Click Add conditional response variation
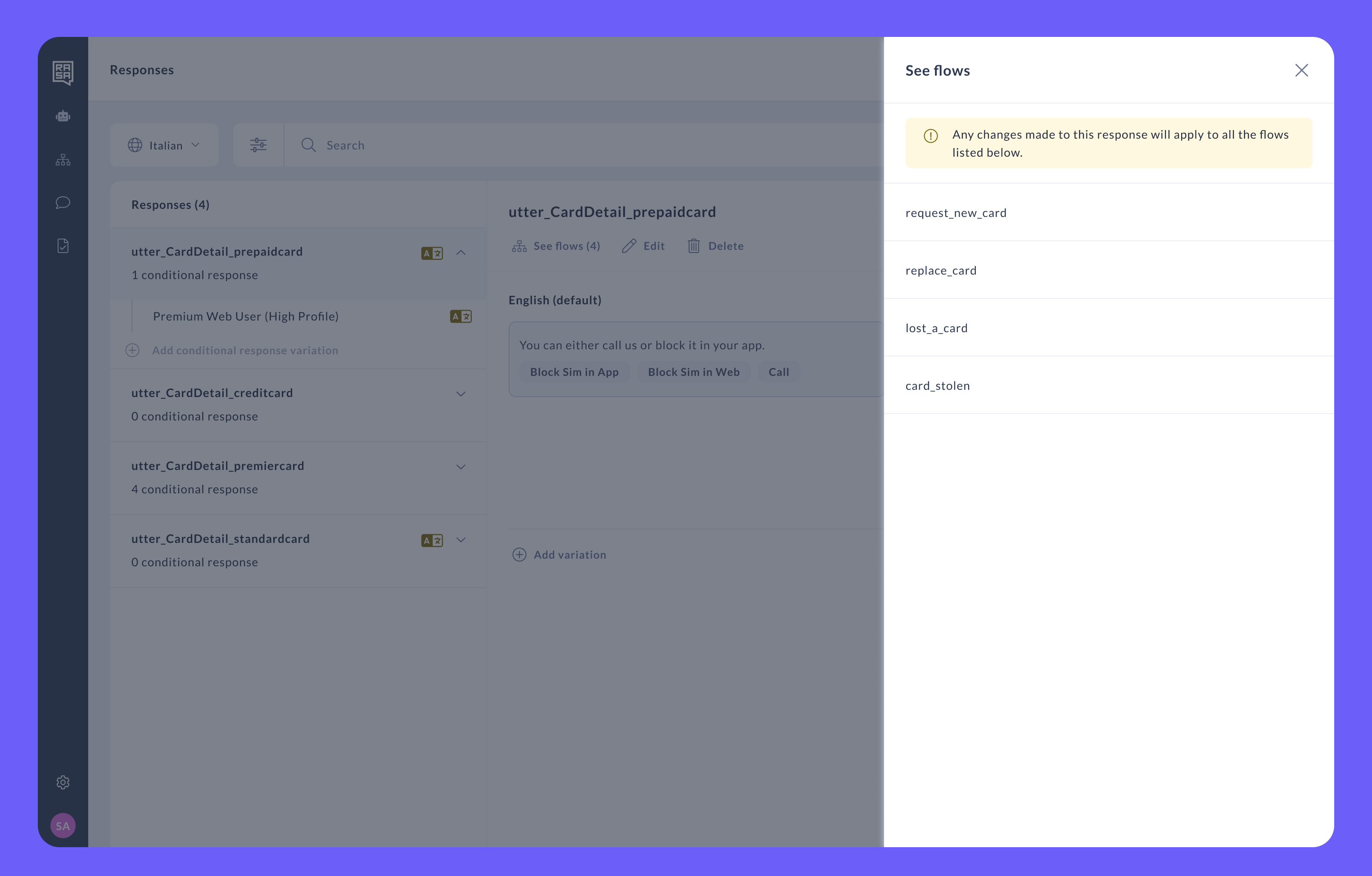 [x=244, y=351]
